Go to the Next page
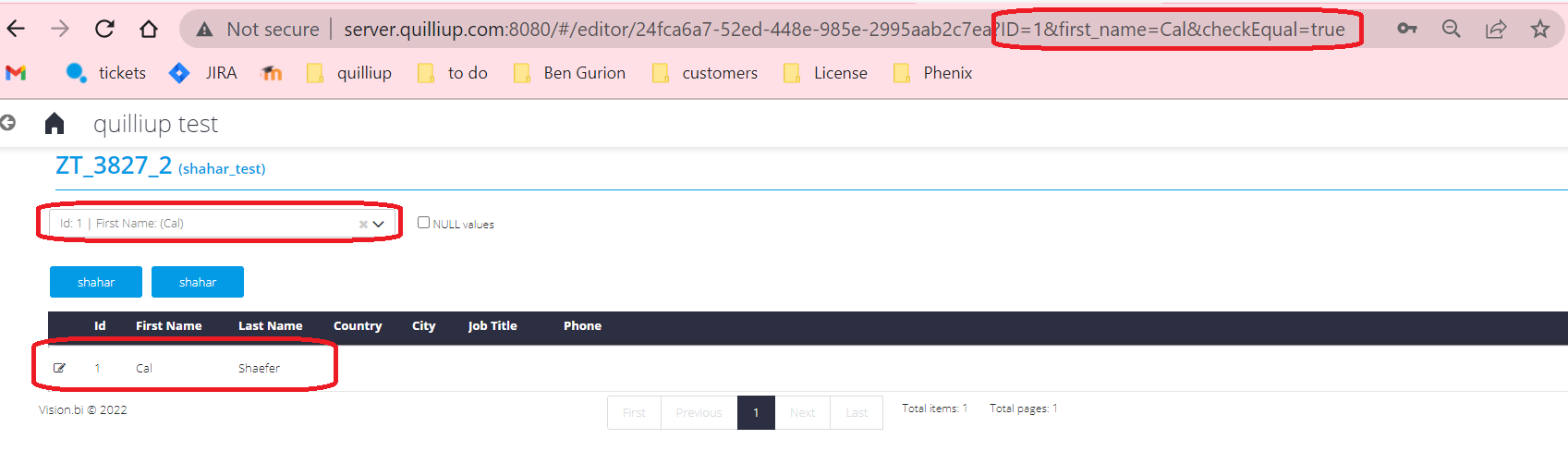 (802, 412)
